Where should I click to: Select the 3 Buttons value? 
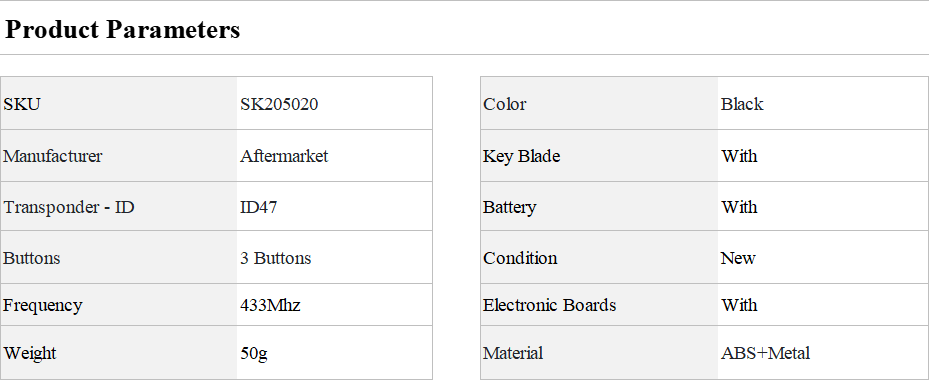pyautogui.click(x=276, y=258)
